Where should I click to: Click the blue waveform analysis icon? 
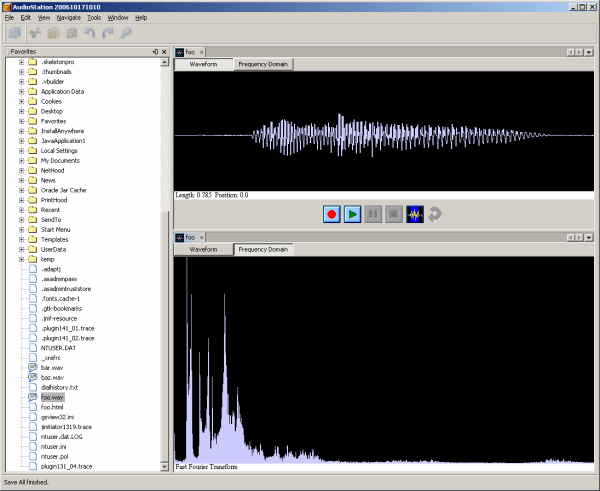(415, 213)
